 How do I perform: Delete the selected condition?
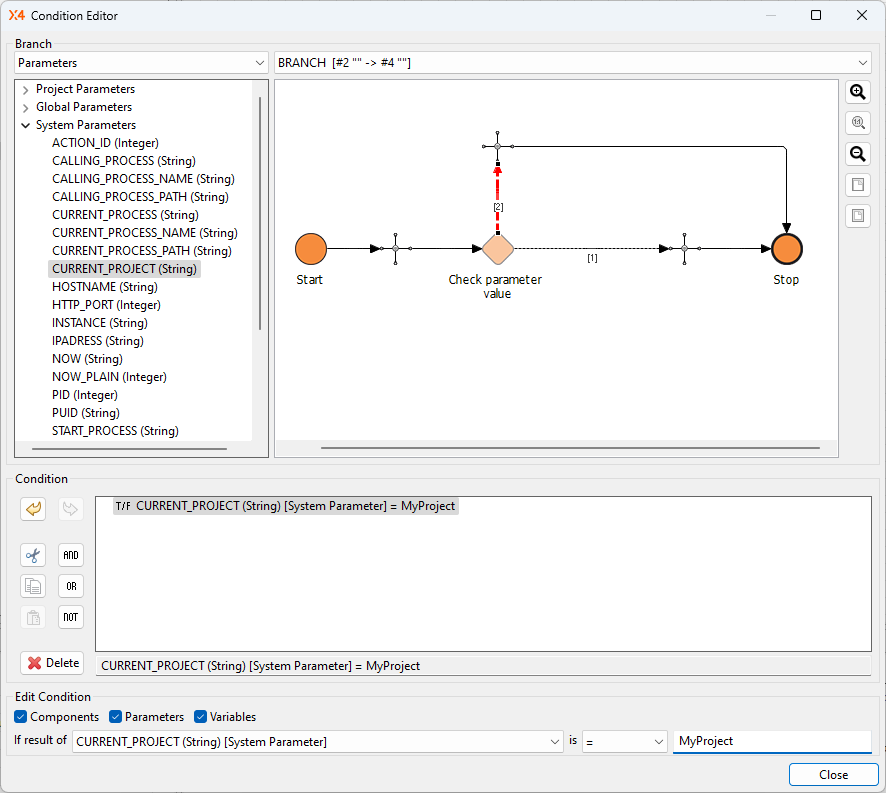point(51,663)
